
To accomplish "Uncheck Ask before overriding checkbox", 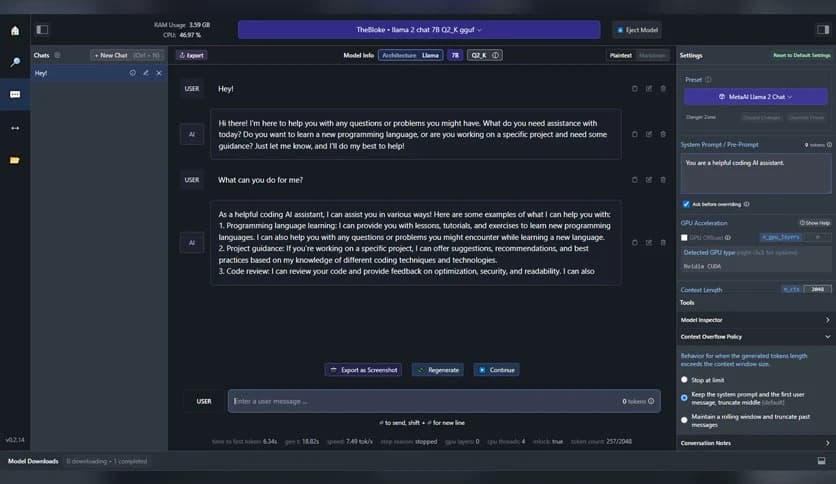I will (x=686, y=204).
